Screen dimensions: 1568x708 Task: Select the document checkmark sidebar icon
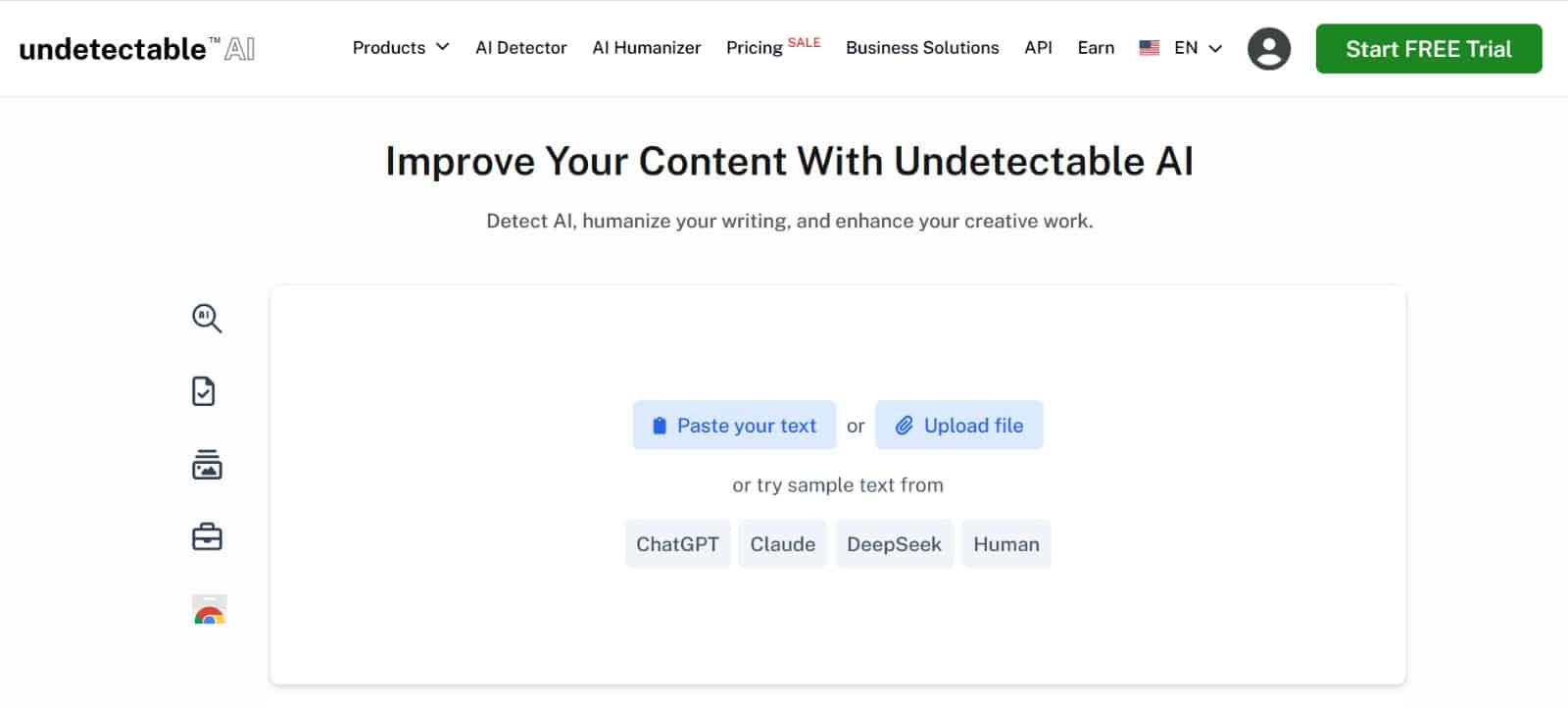point(204,391)
